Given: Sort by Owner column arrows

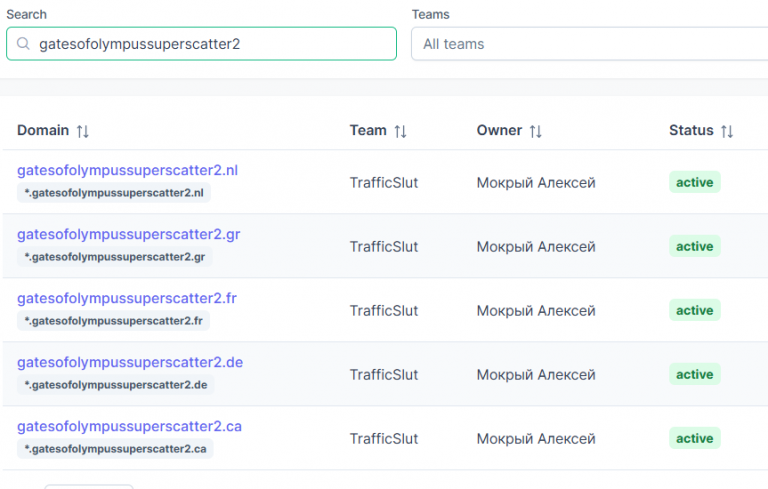Looking at the screenshot, I should pyautogui.click(x=535, y=131).
